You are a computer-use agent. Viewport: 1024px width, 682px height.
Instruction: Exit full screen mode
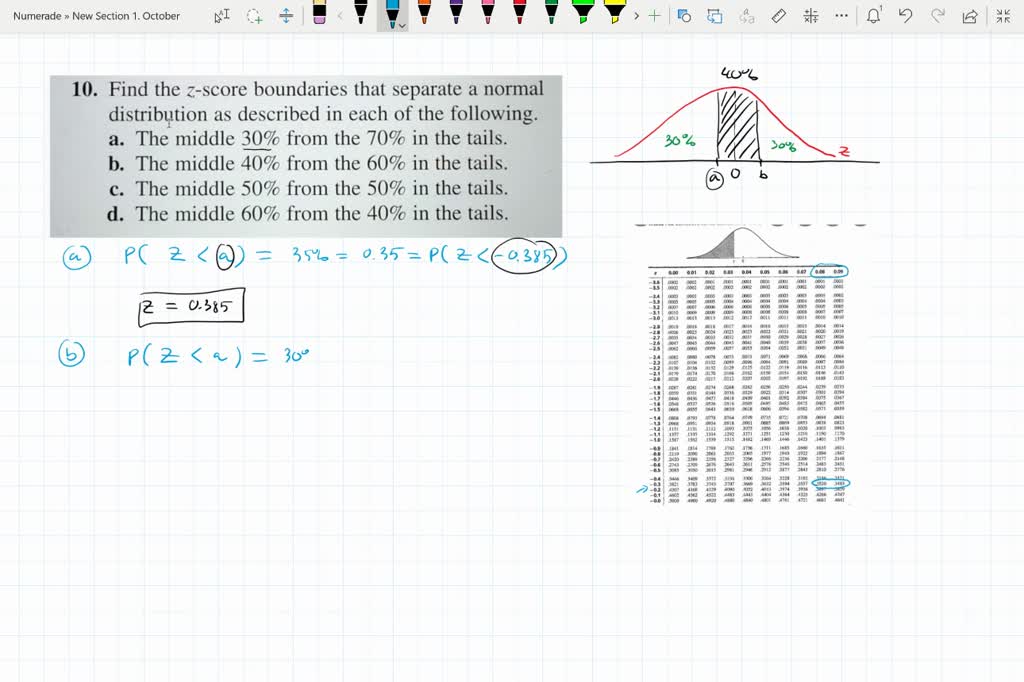tap(1003, 16)
